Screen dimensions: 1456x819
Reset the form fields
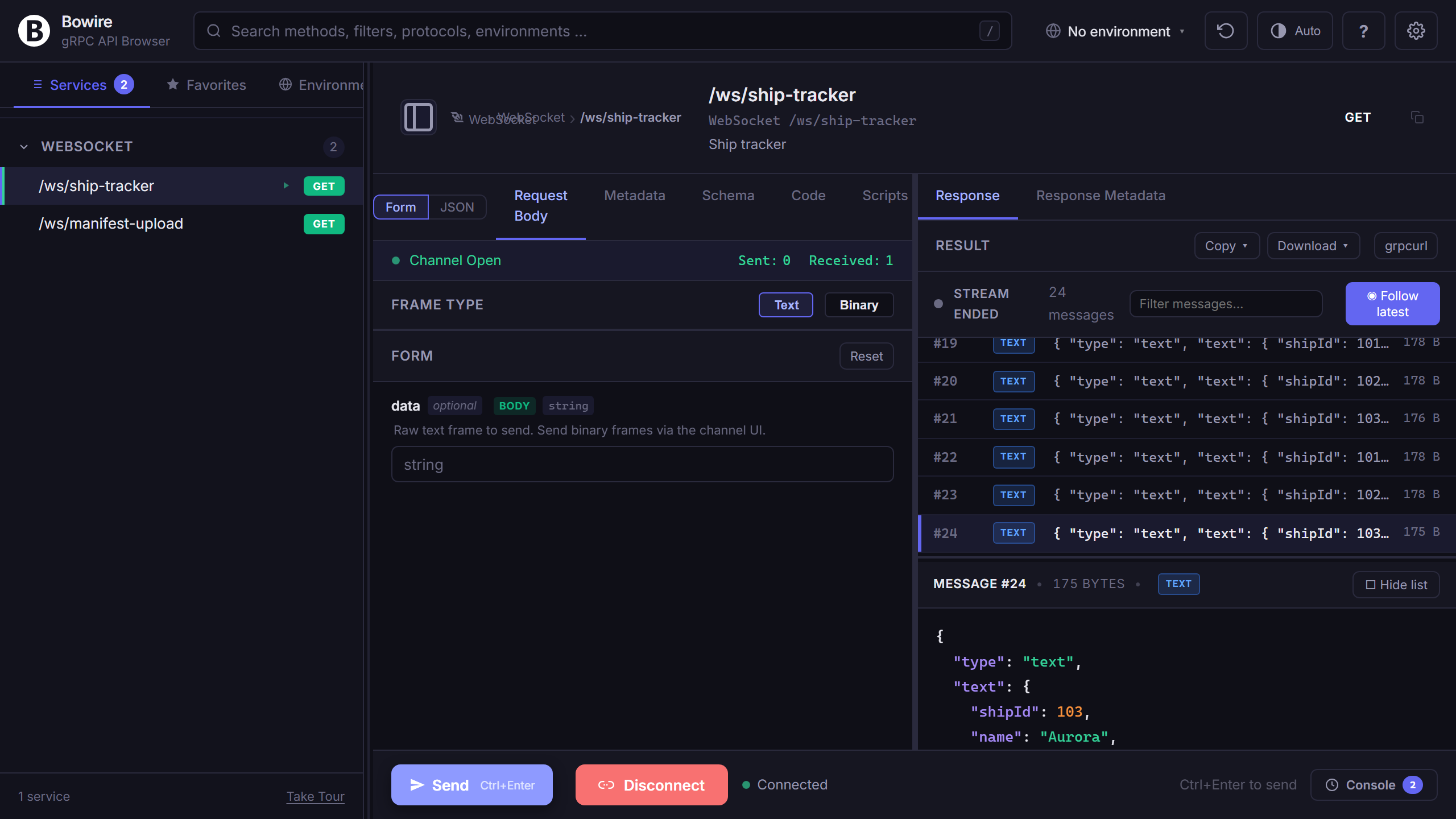[x=866, y=356]
